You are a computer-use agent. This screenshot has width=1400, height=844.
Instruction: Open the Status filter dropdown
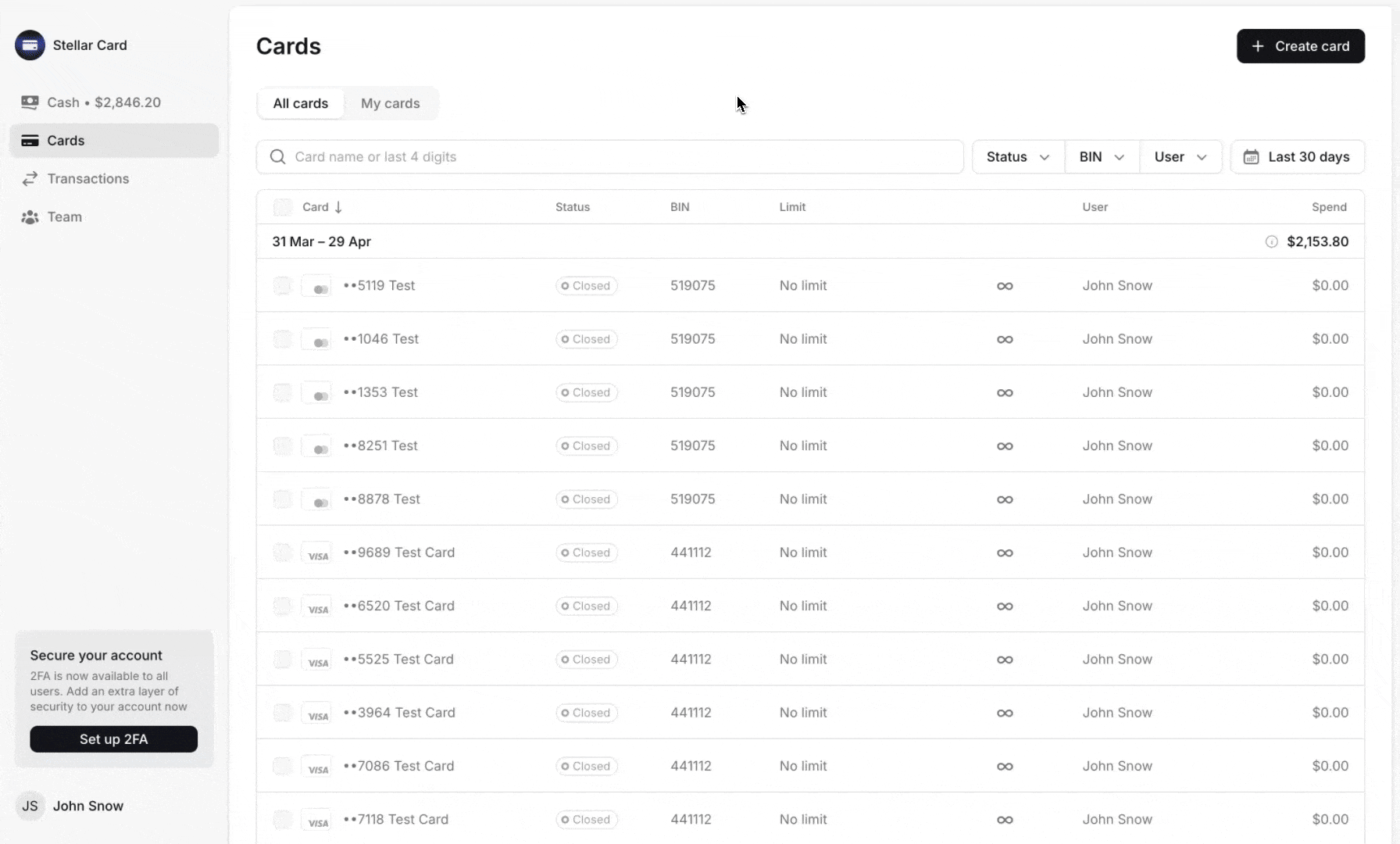(1018, 157)
